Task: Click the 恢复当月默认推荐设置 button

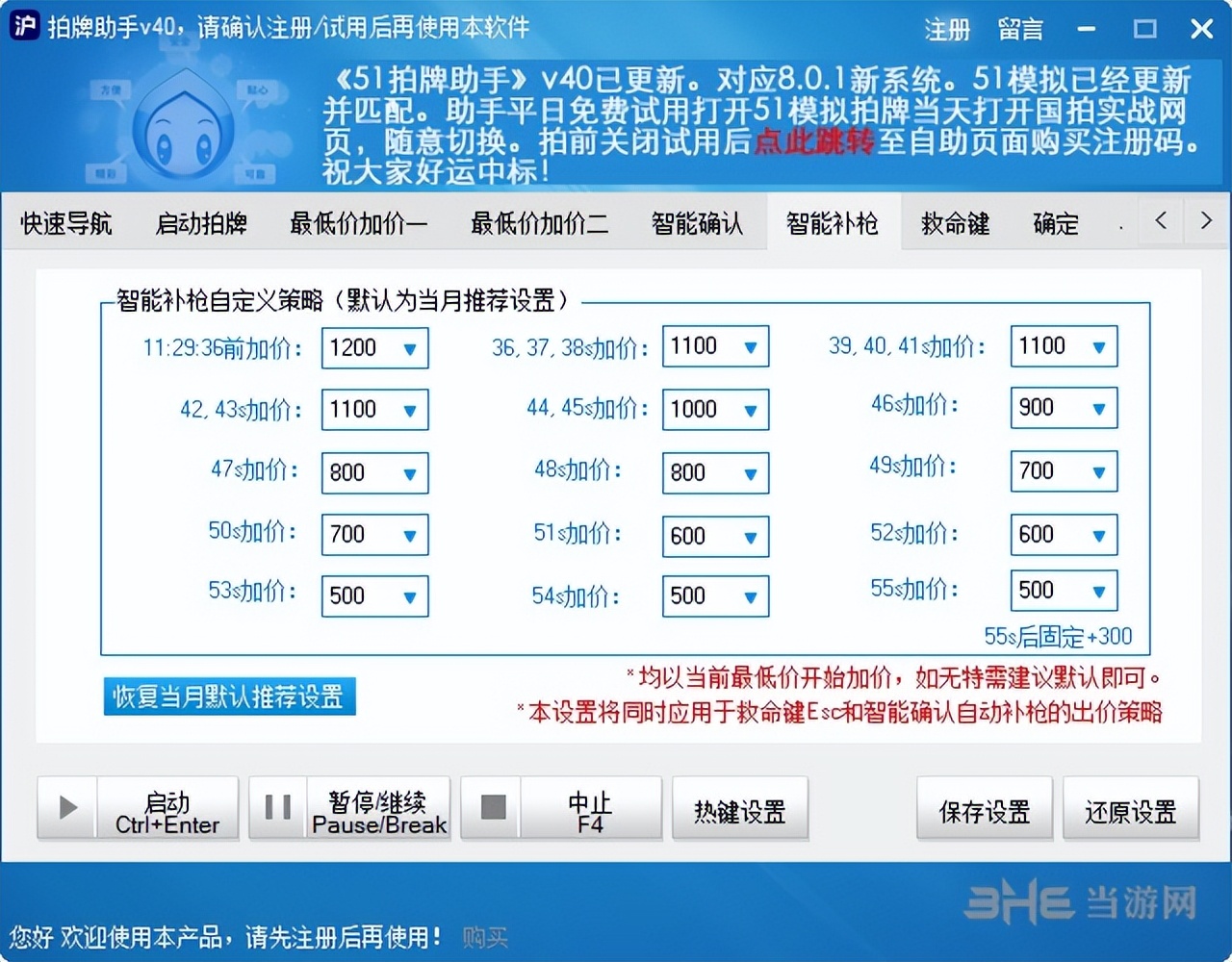Action: 230,696
